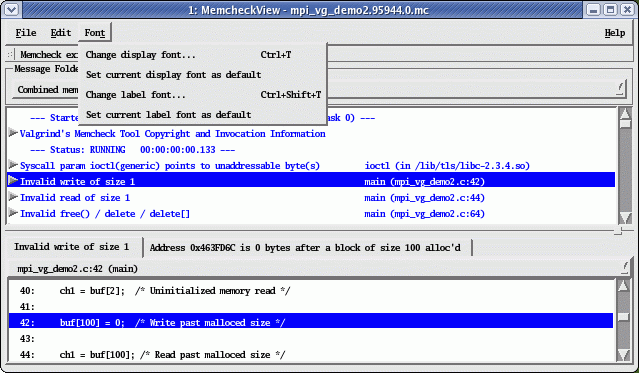Expand the Syscall param ioctl message
This screenshot has width=639, height=373.
(13, 165)
